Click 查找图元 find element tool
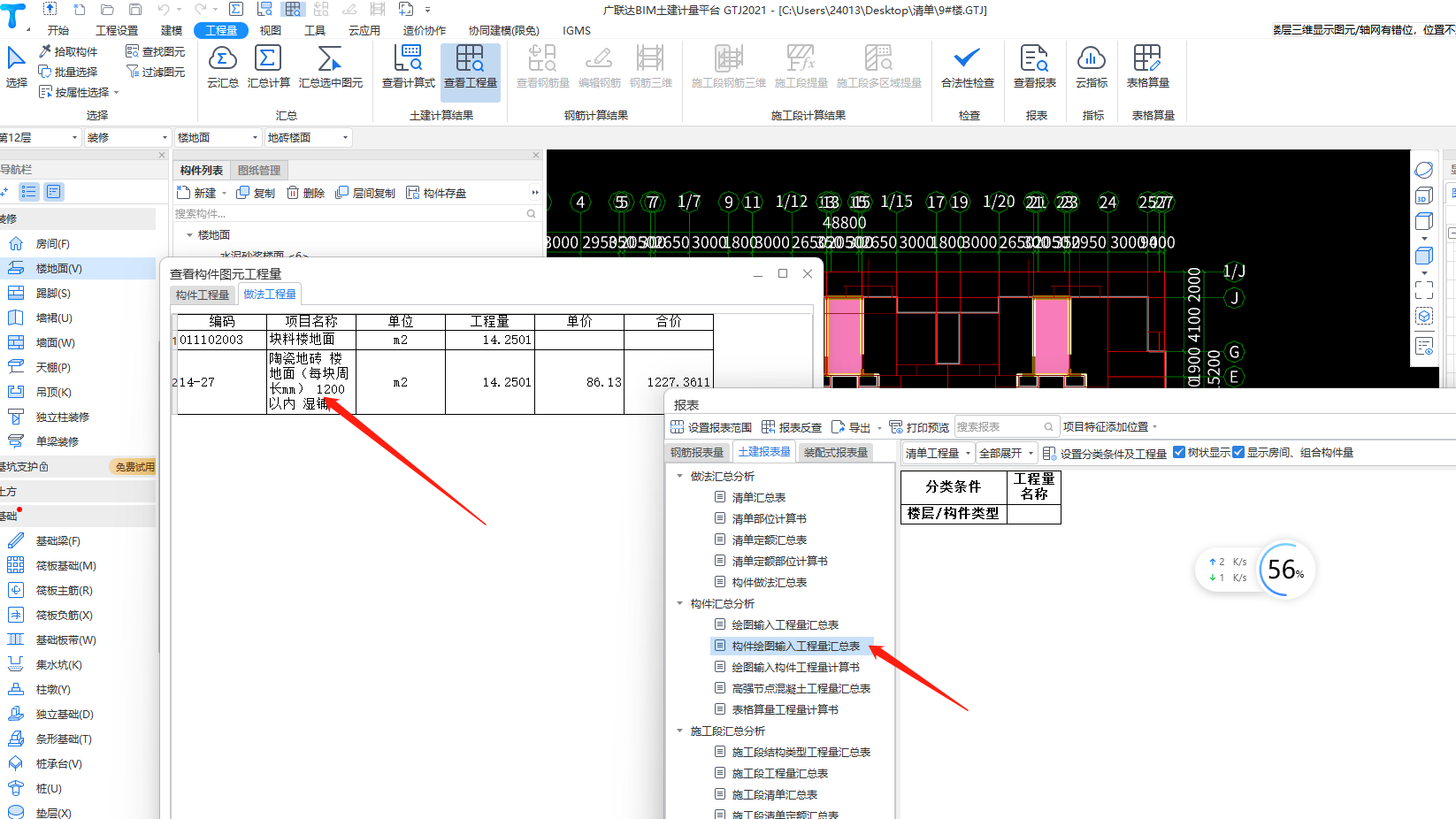Image resolution: width=1456 pixels, height=819 pixels. point(156,51)
